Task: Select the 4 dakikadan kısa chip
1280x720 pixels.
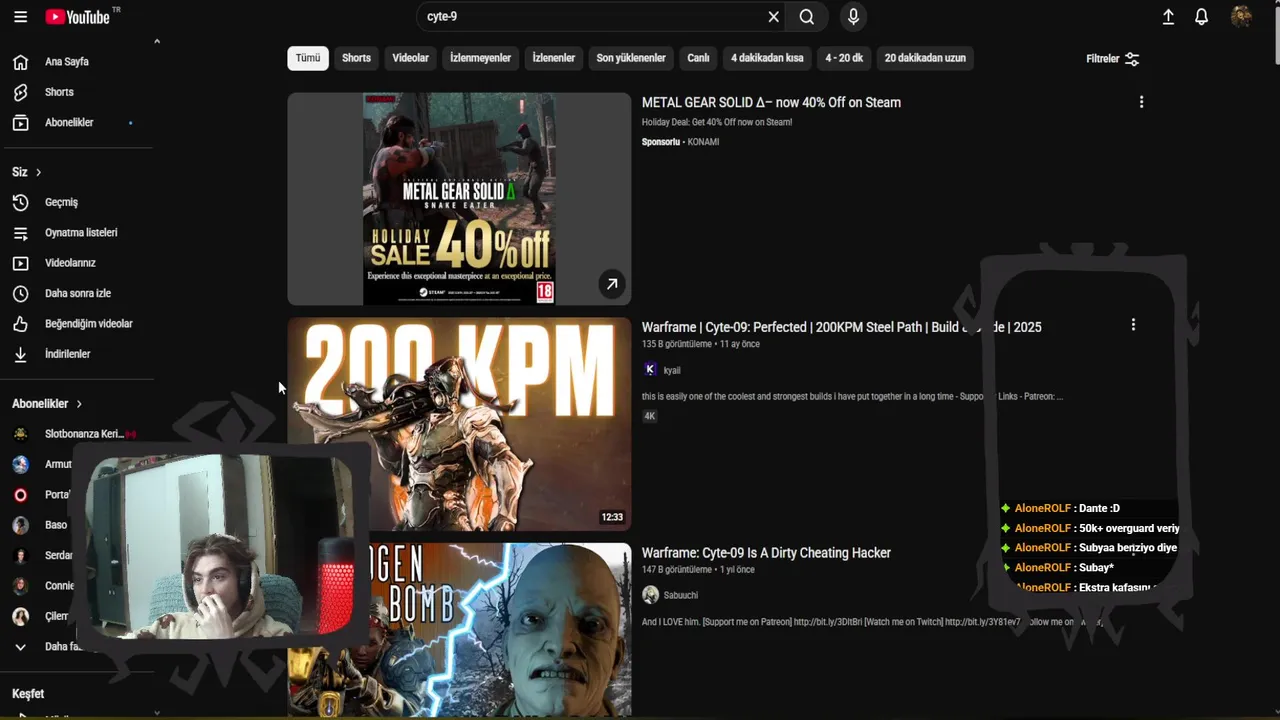Action: (767, 58)
